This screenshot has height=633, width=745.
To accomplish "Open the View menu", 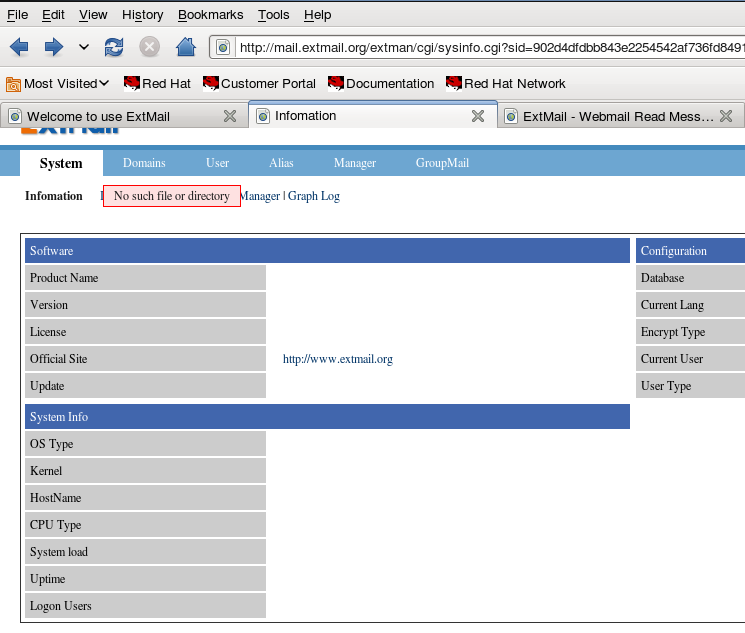I will pos(93,15).
